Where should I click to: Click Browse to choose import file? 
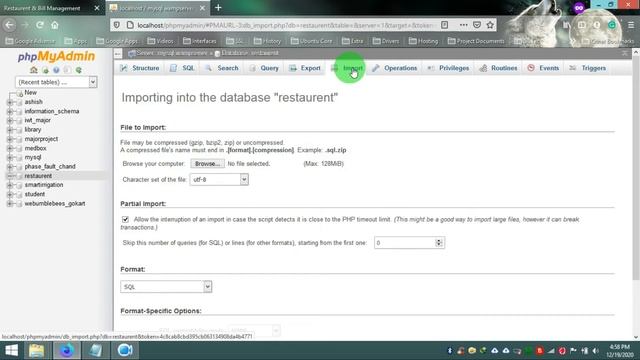click(x=207, y=164)
